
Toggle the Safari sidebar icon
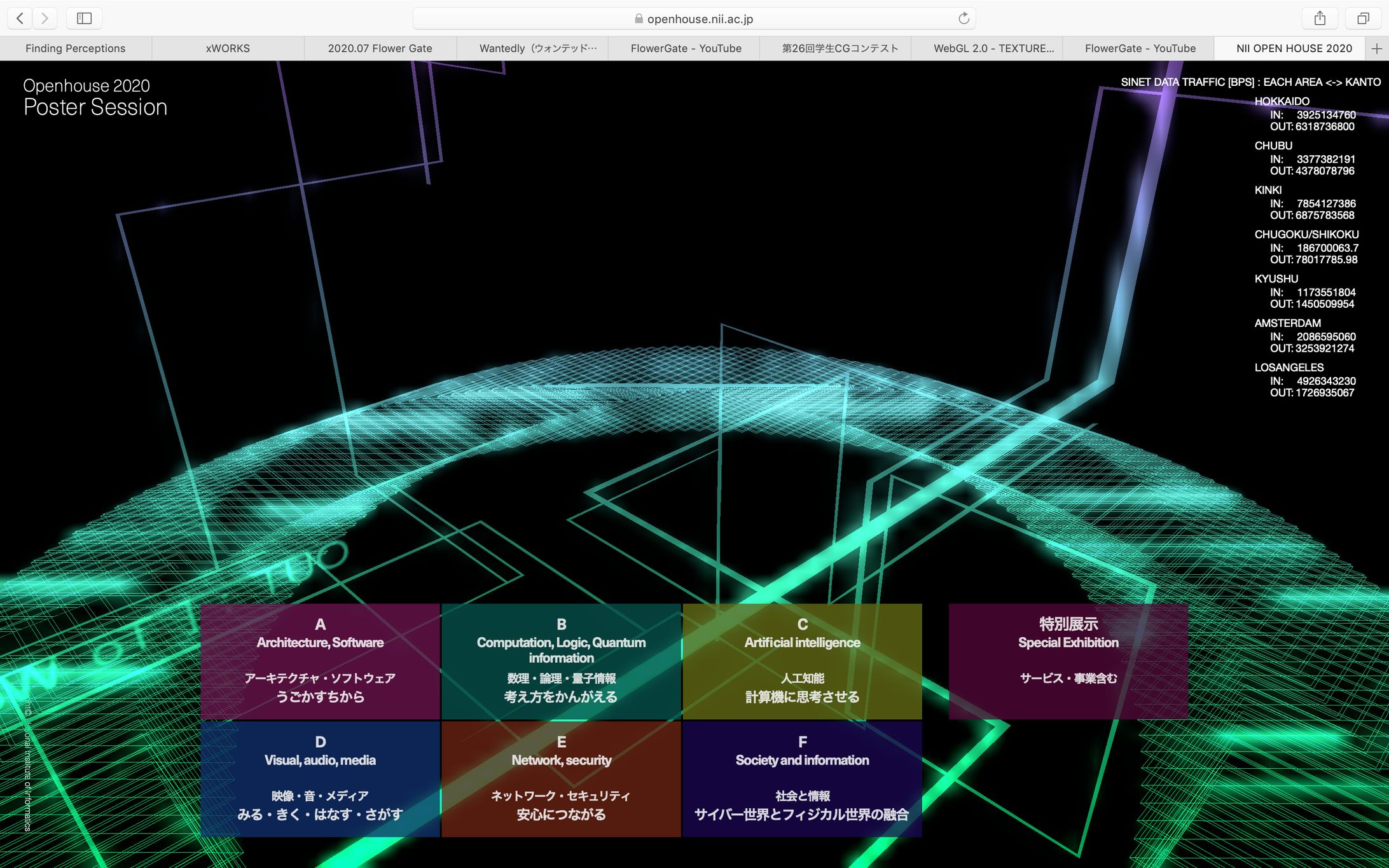pyautogui.click(x=84, y=18)
